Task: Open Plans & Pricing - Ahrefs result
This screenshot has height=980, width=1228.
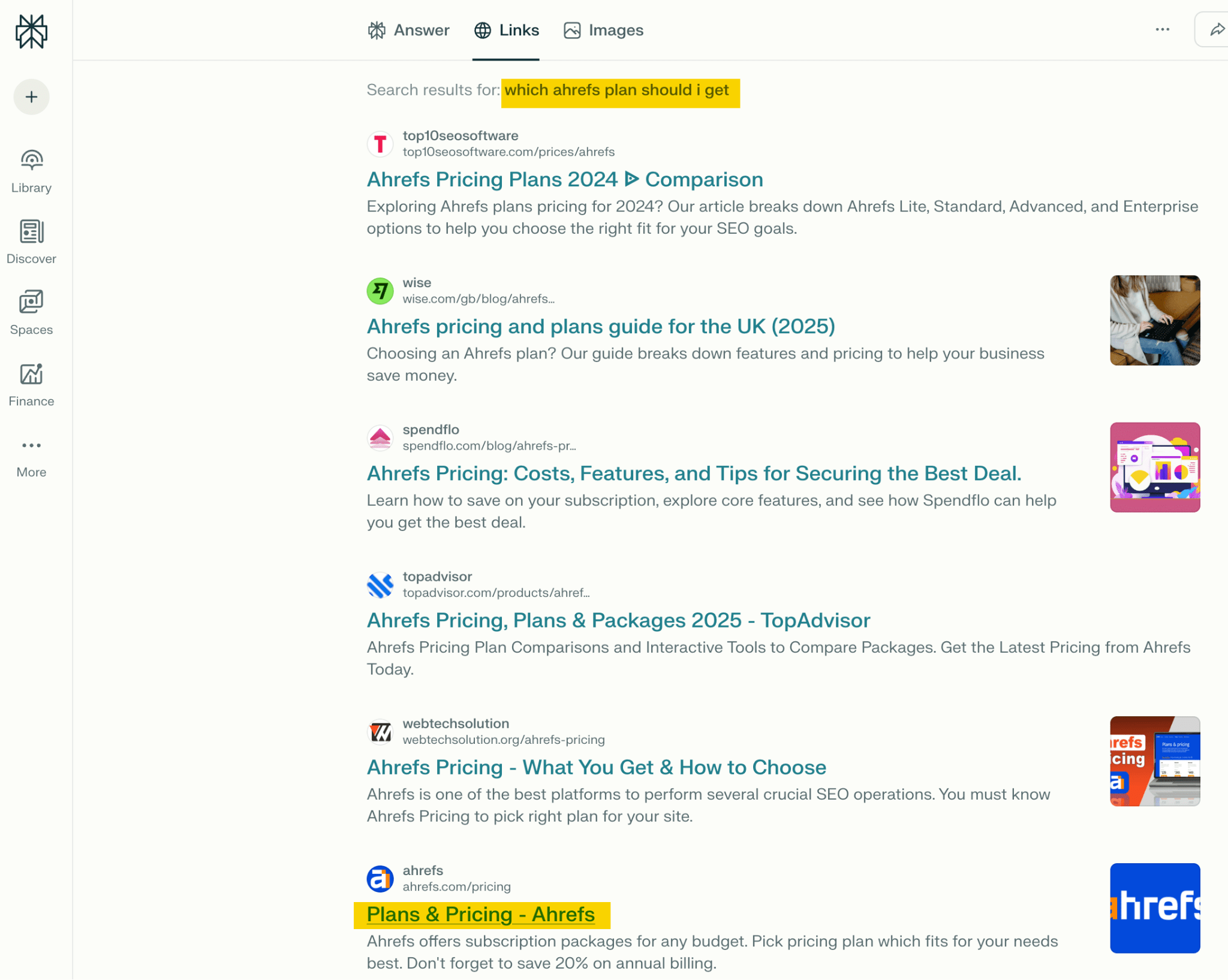Action: click(480, 914)
